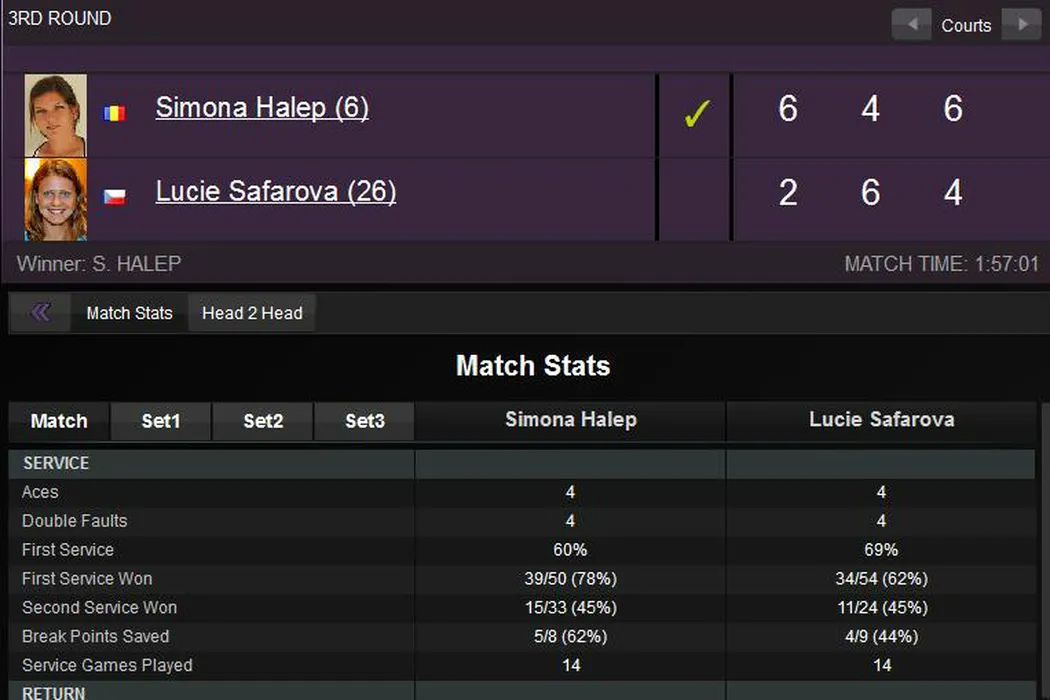Click the double chevron back icon
Image resolution: width=1050 pixels, height=700 pixels.
[41, 313]
